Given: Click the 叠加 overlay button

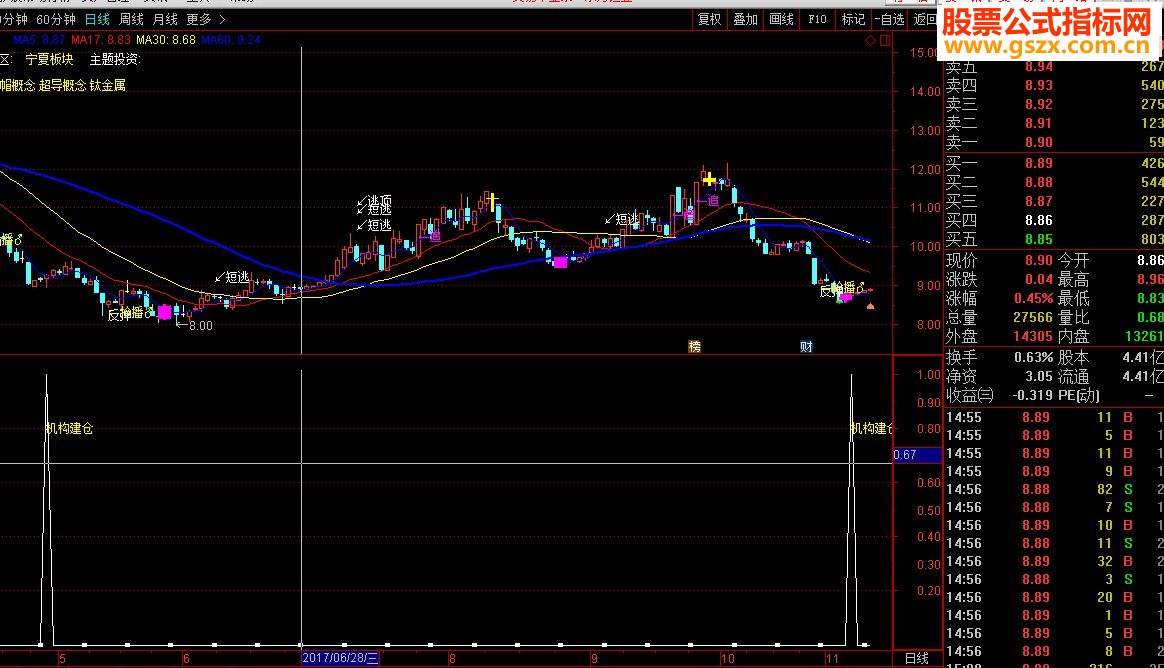Looking at the screenshot, I should pos(745,19).
